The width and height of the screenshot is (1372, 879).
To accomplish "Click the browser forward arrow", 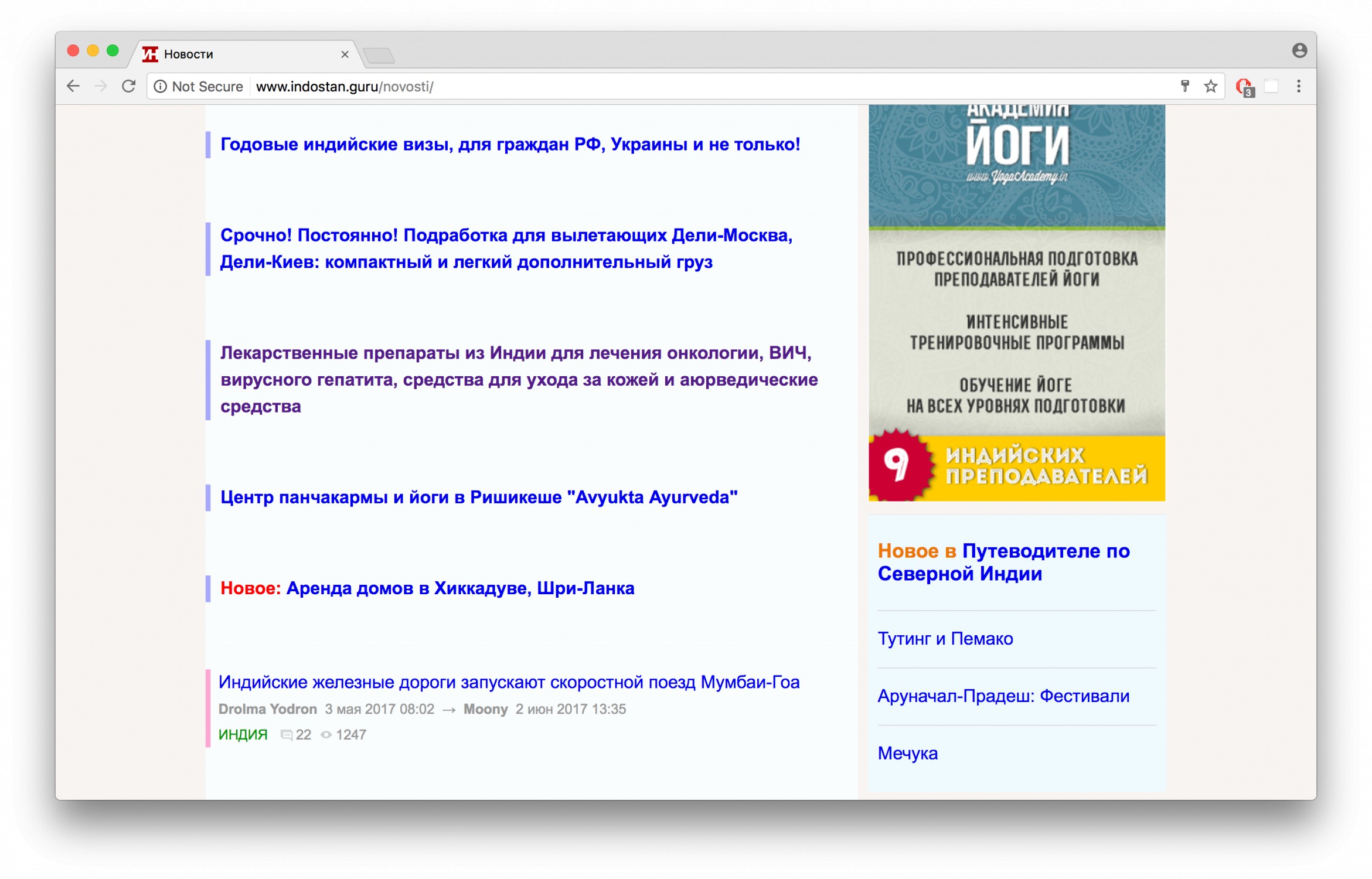I will click(x=101, y=86).
